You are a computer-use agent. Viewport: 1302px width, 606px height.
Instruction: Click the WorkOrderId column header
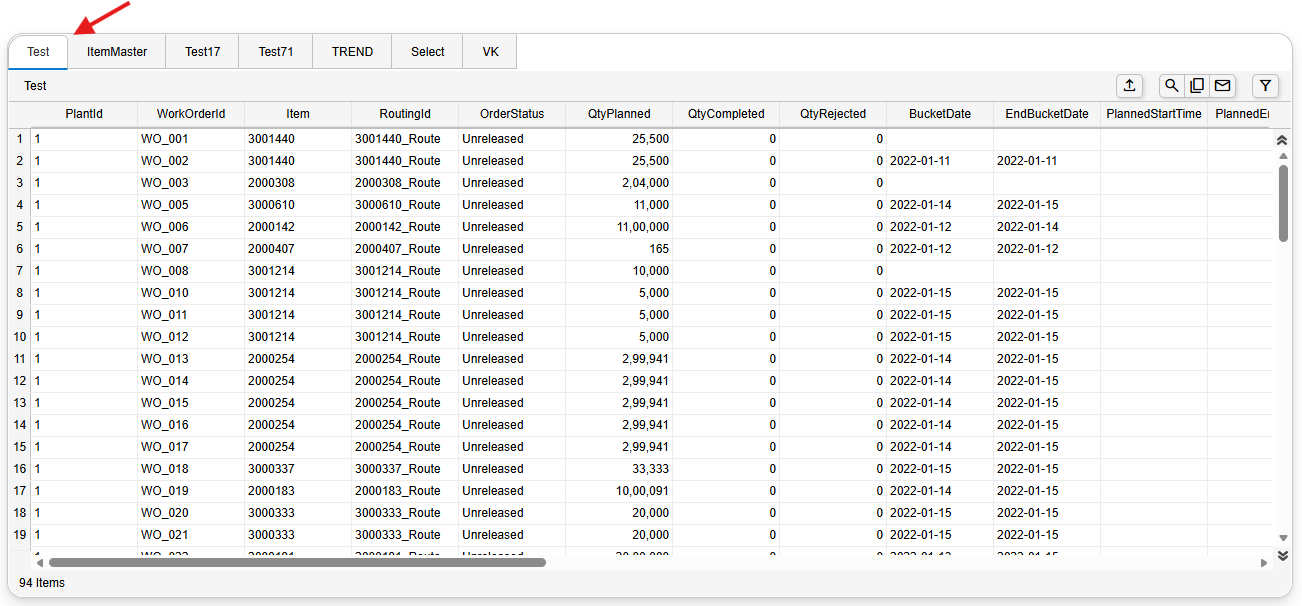(x=191, y=114)
